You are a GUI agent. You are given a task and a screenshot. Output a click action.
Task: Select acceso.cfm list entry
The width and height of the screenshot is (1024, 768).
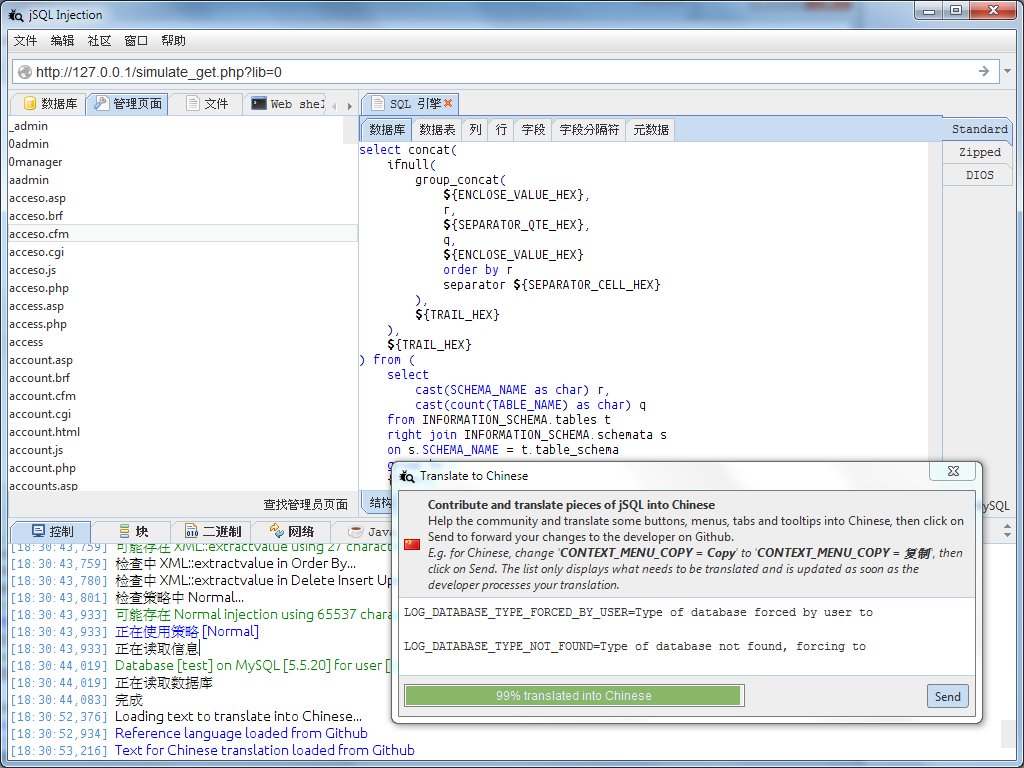[183, 234]
